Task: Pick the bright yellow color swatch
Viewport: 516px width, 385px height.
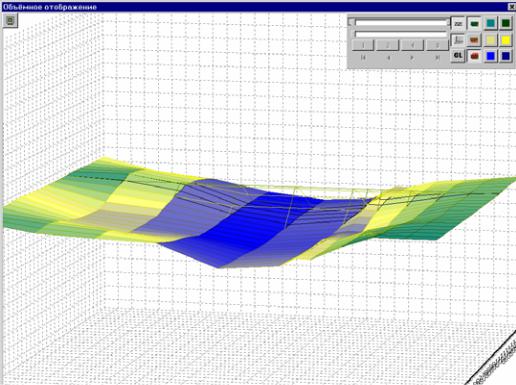Action: (506, 40)
